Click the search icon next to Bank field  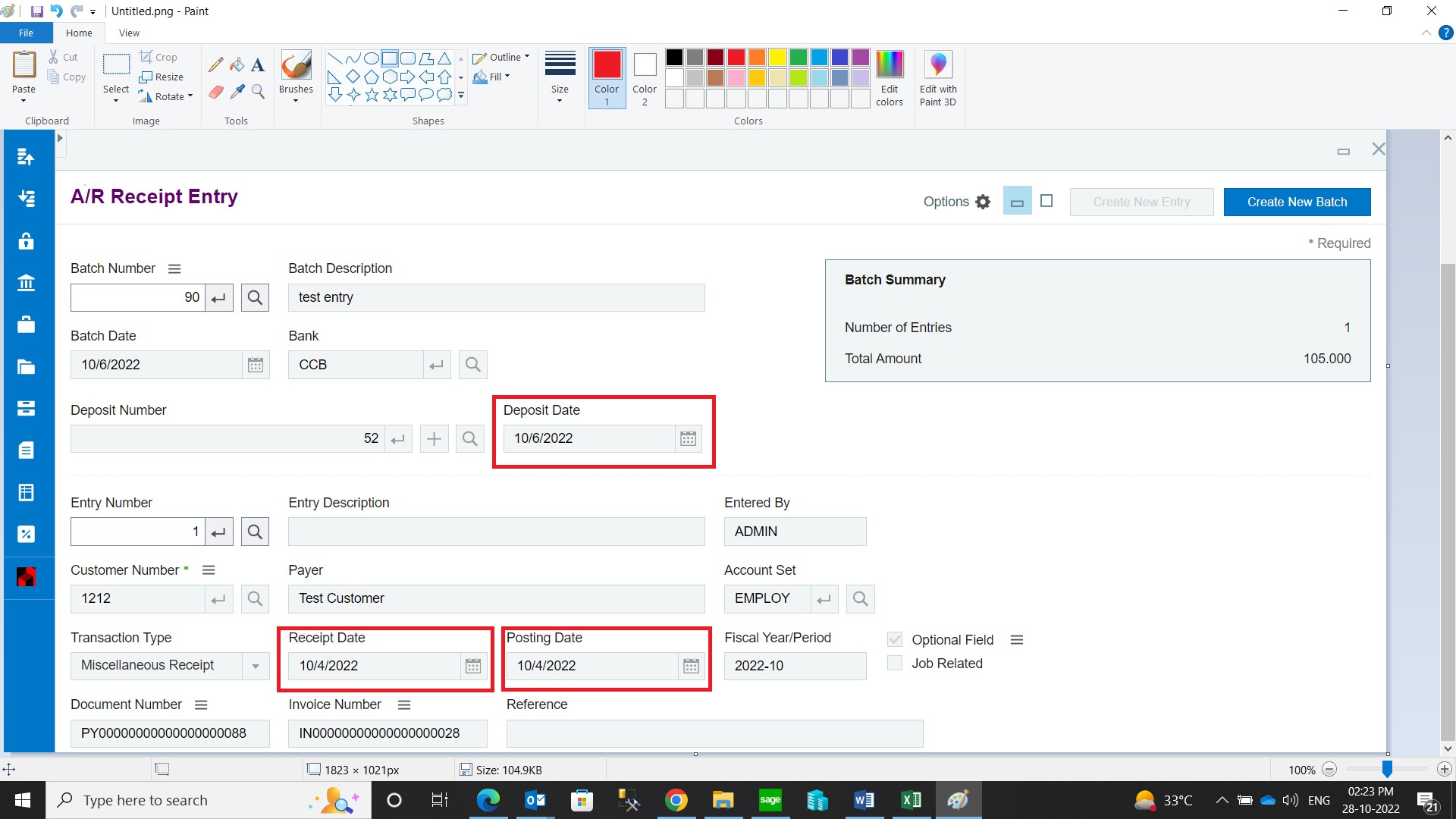coord(472,364)
